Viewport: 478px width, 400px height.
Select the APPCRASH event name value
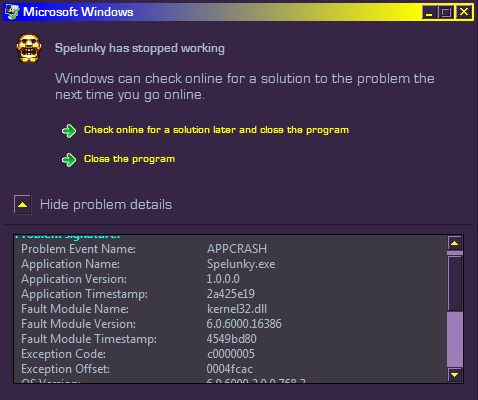(237, 249)
